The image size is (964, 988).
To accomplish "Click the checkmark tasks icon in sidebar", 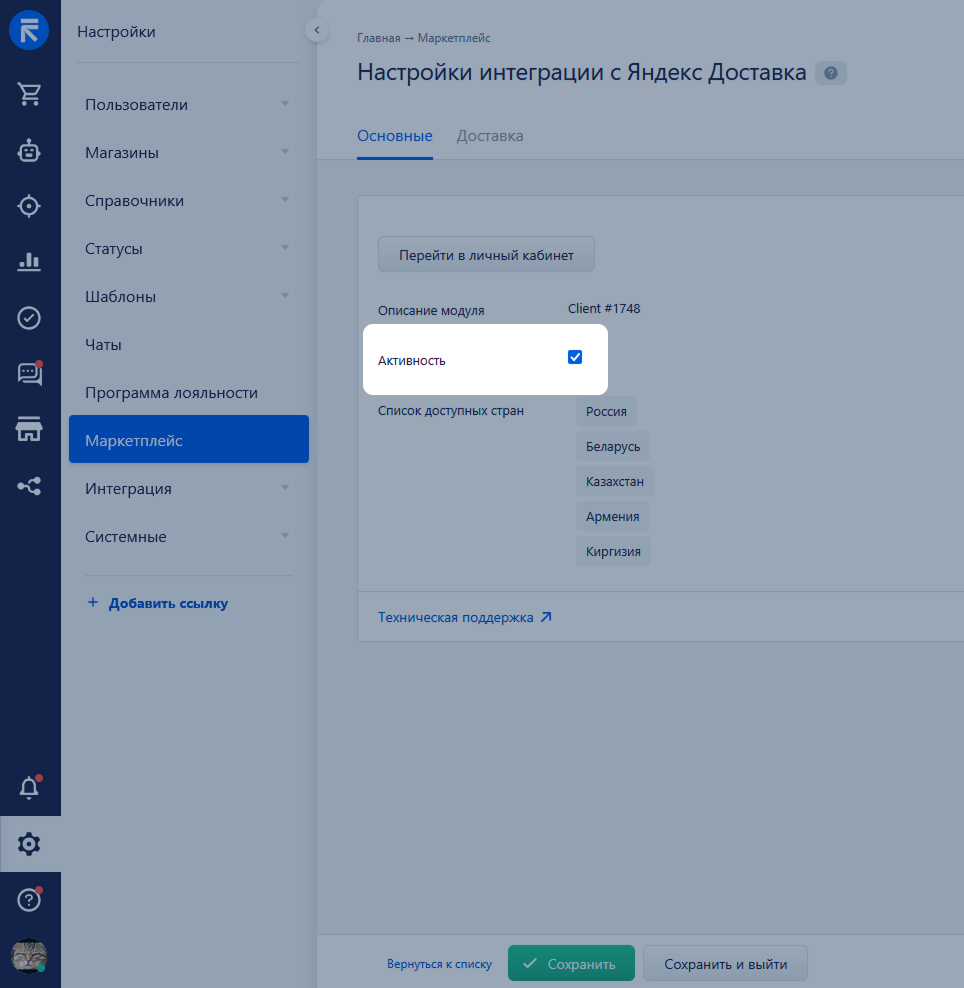I will click(x=29, y=318).
